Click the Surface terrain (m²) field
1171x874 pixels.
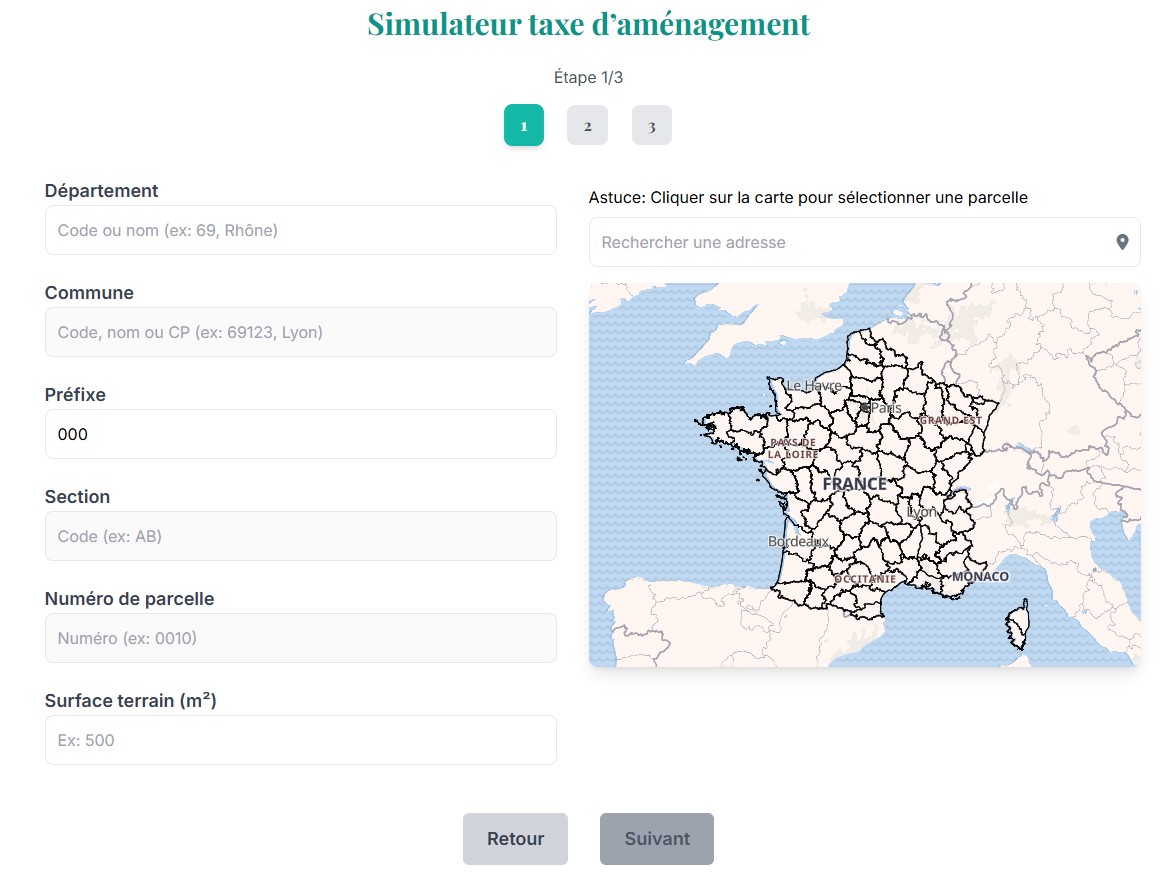[300, 740]
